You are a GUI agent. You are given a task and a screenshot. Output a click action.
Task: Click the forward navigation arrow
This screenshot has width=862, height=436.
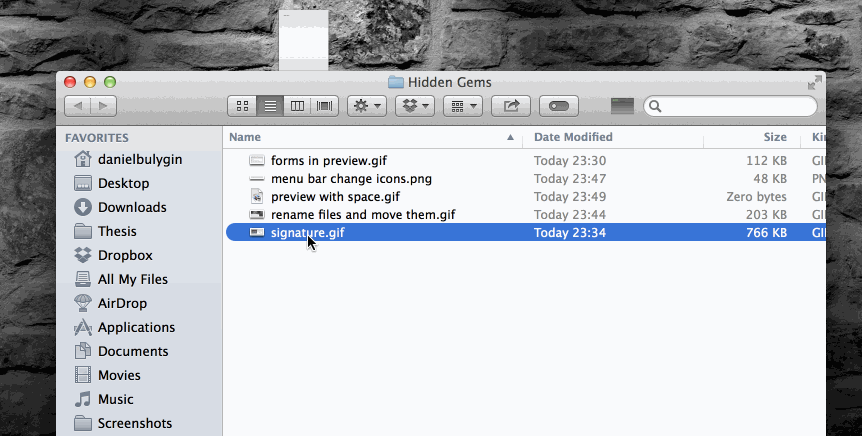tap(103, 105)
